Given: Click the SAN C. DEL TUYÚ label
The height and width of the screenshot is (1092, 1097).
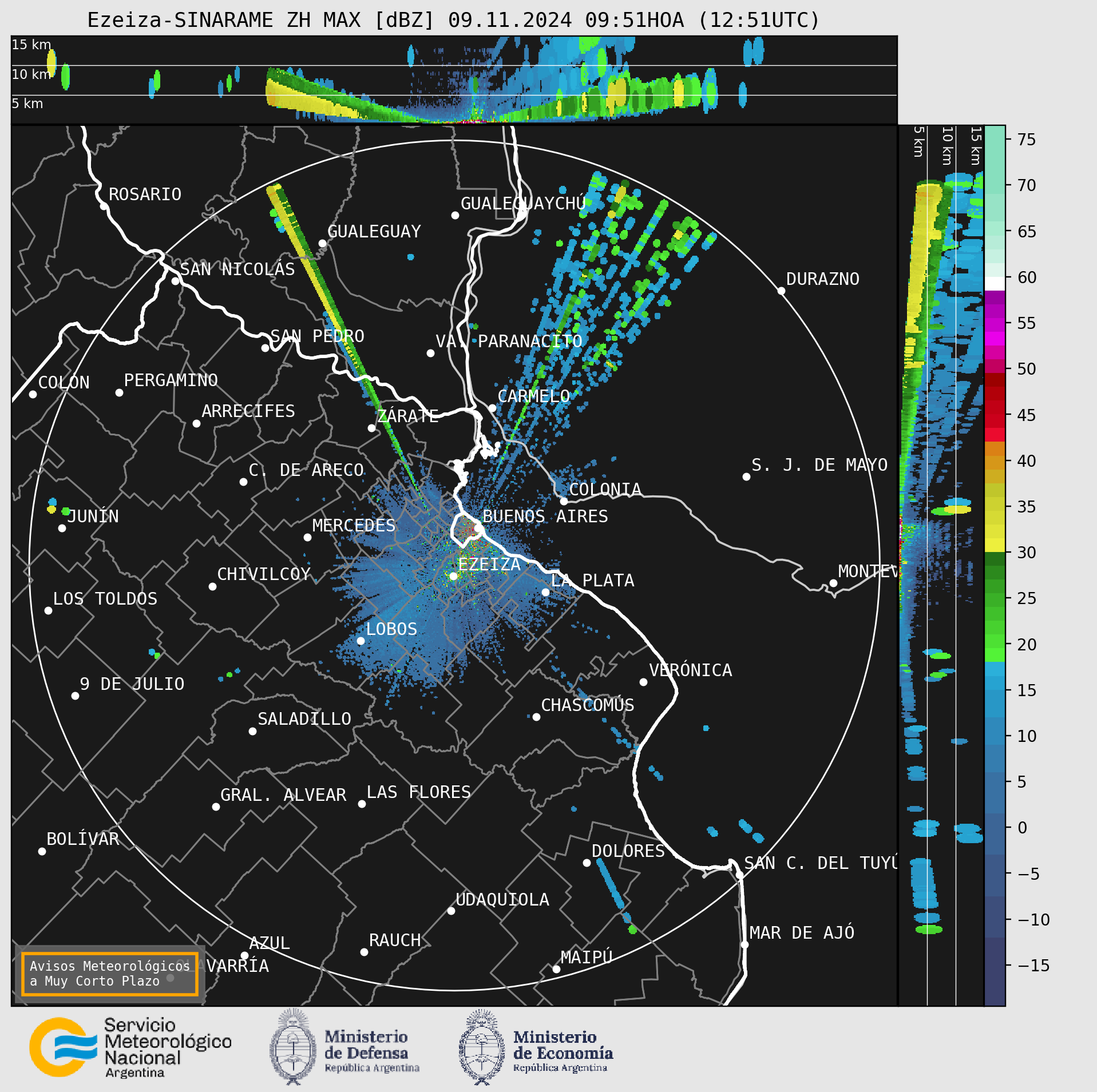Looking at the screenshot, I should tap(821, 863).
